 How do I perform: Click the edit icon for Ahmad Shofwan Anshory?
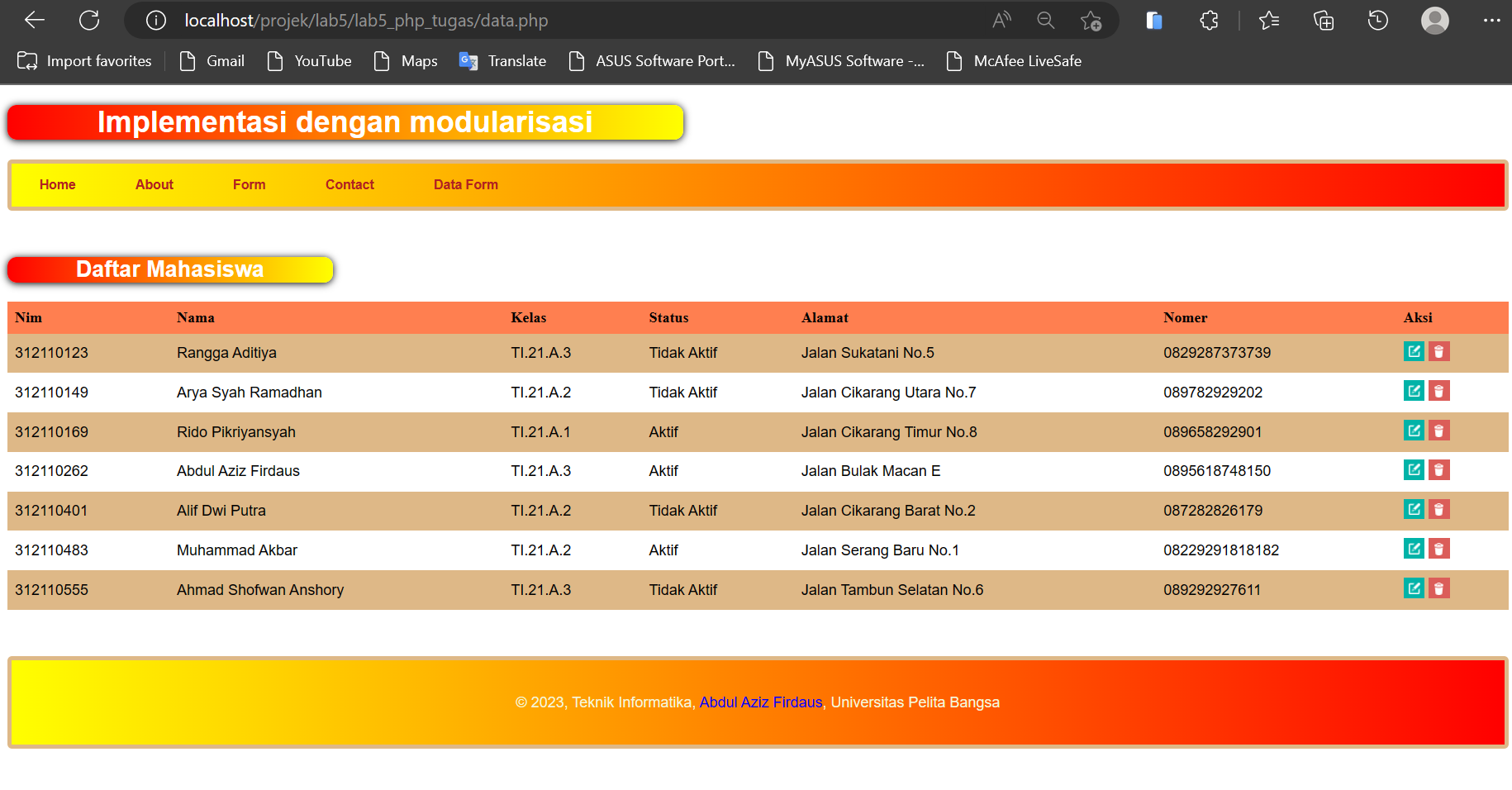click(x=1414, y=588)
